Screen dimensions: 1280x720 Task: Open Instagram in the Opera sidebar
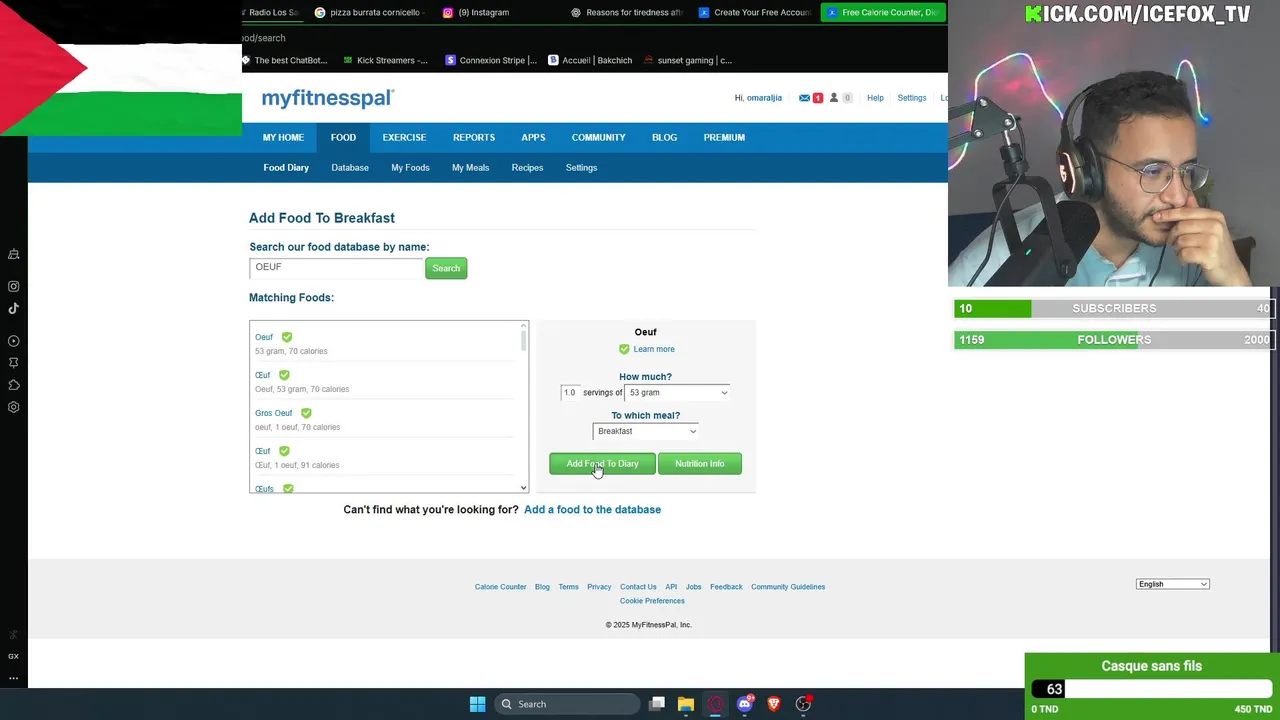14,286
